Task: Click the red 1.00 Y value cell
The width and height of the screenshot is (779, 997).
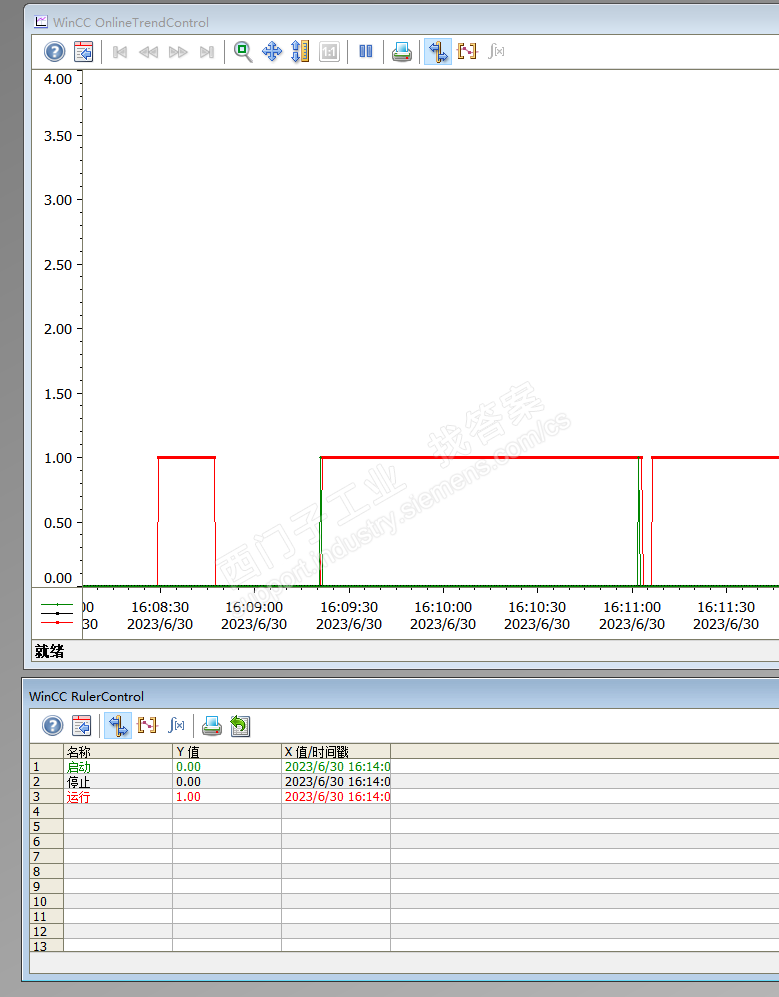Action: [x=227, y=797]
